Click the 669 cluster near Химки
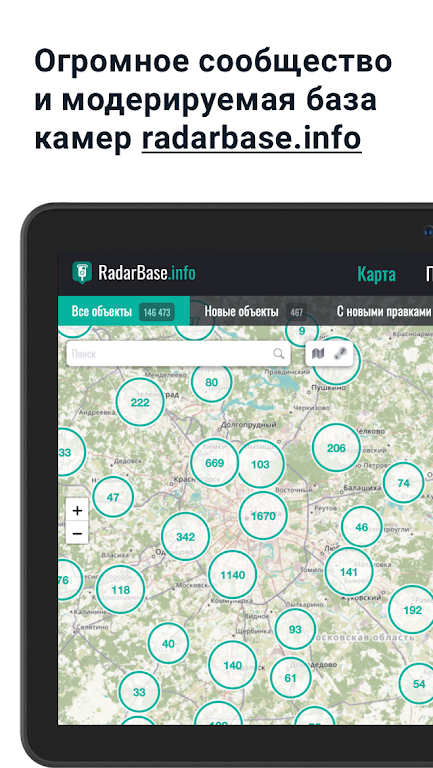The height and width of the screenshot is (768, 433). (215, 463)
